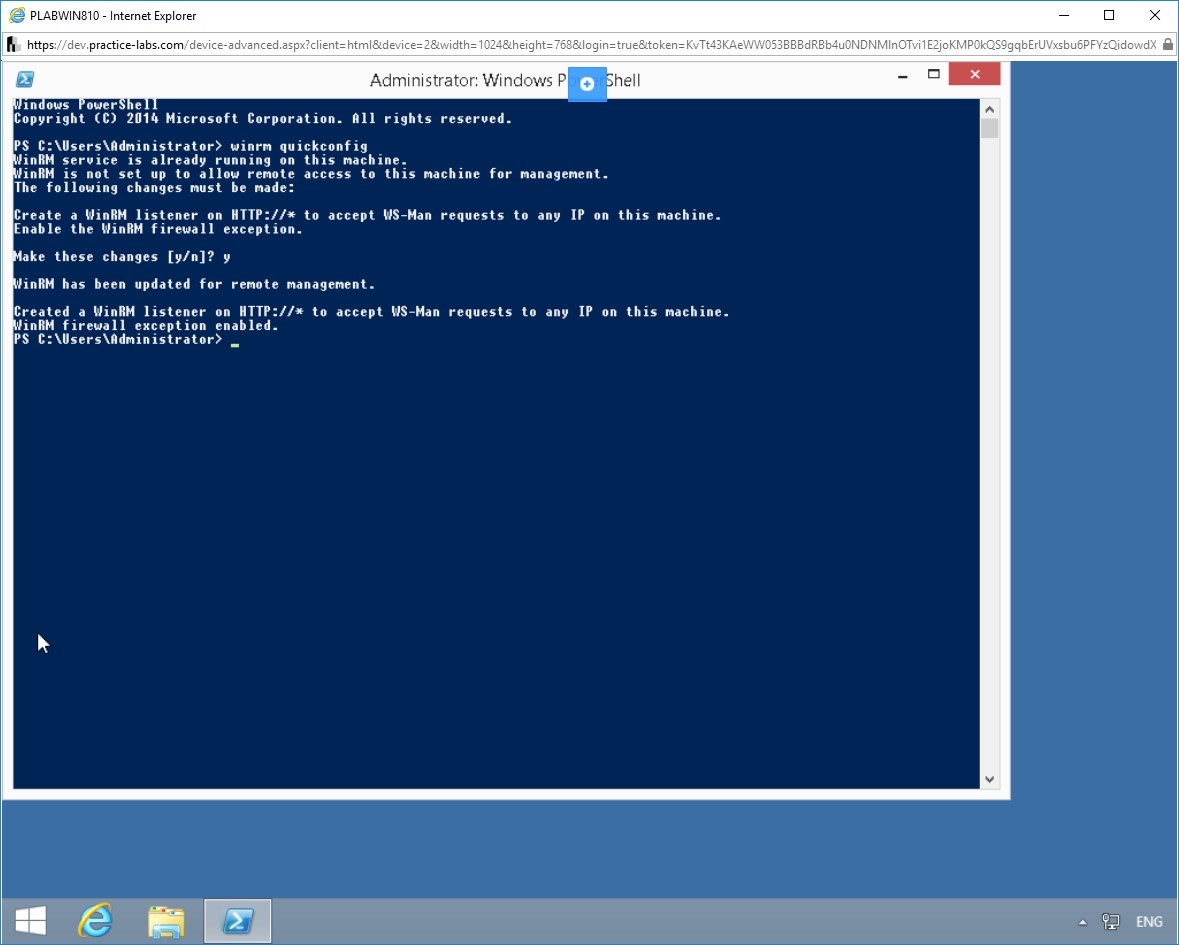Screen dimensions: 1179x945
Task: Click the site favicon beside the URL
Action: (13, 45)
